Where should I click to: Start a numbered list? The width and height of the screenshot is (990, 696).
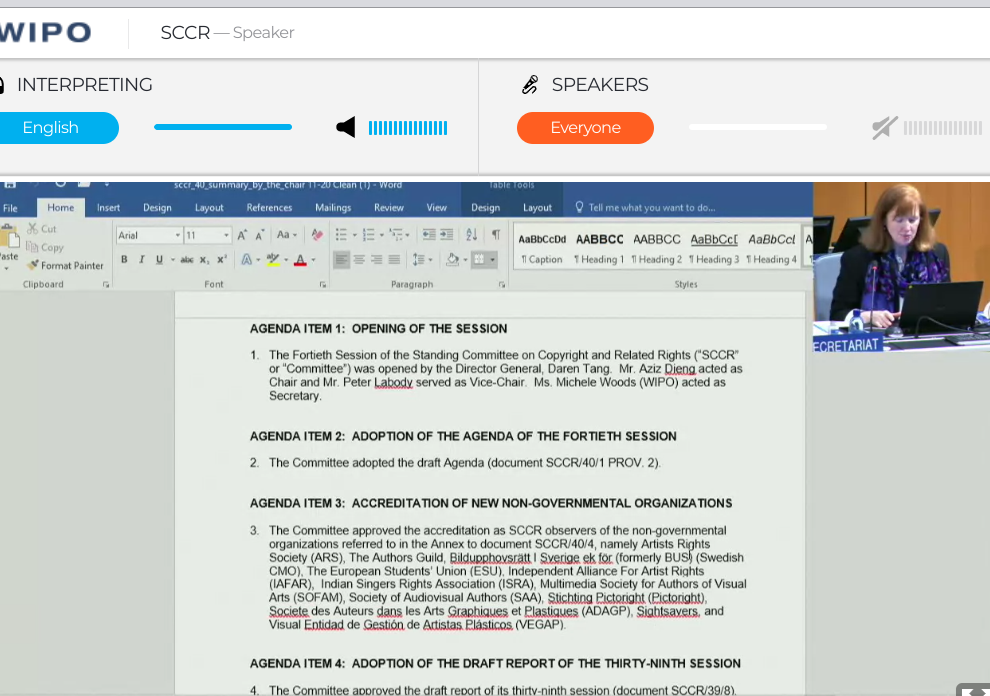[x=369, y=236]
